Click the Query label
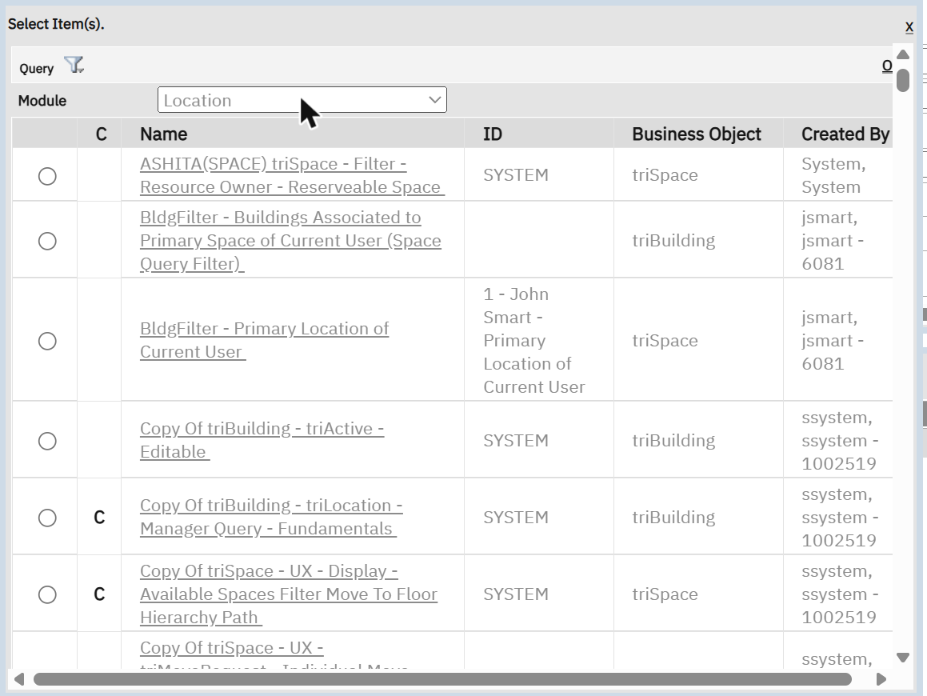The image size is (927, 696). [x=37, y=69]
